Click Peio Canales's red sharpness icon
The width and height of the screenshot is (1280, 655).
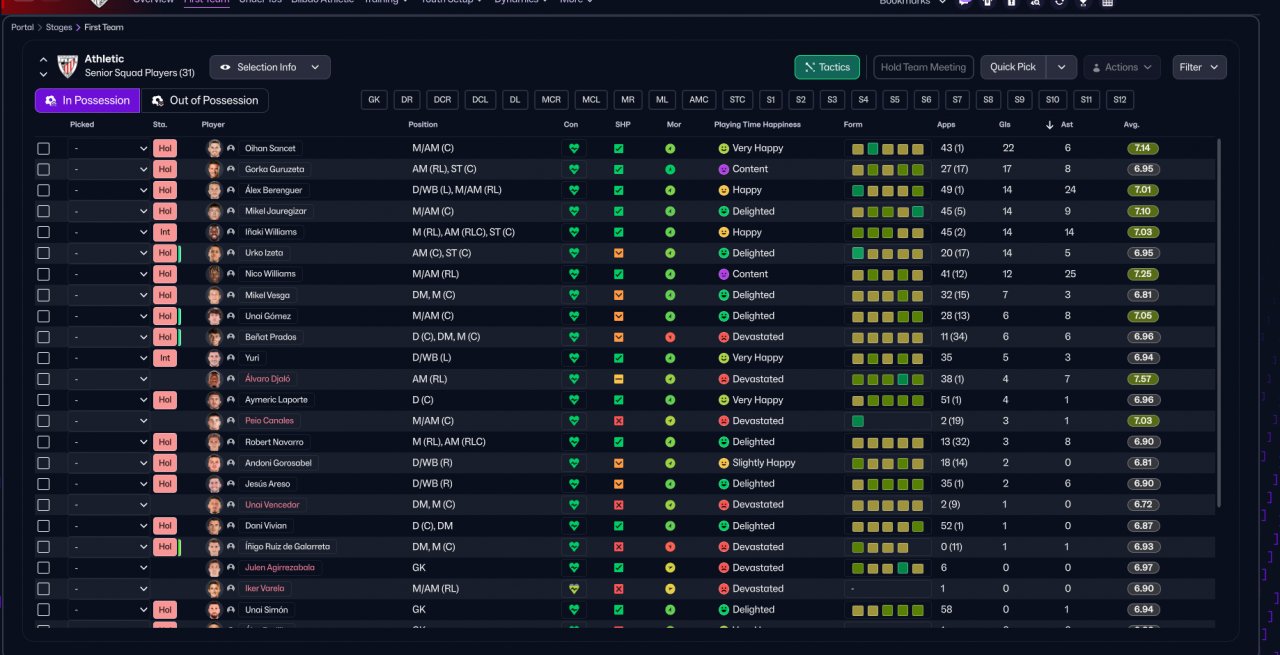click(618, 421)
